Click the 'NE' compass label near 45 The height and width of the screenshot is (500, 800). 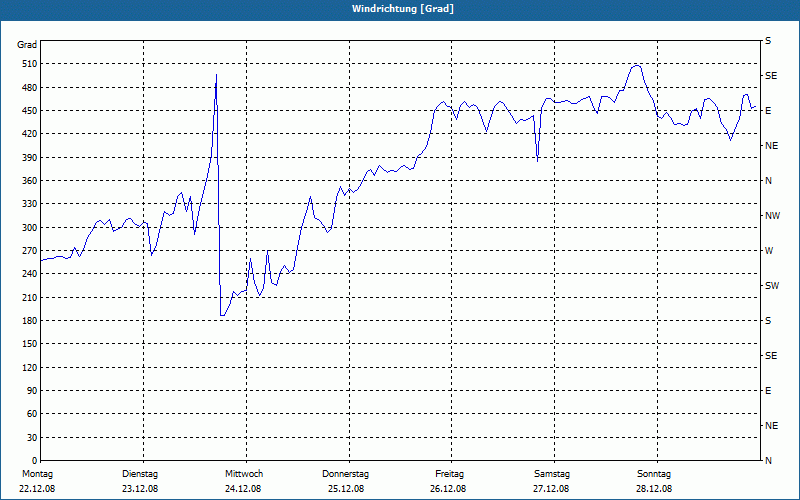[772, 426]
